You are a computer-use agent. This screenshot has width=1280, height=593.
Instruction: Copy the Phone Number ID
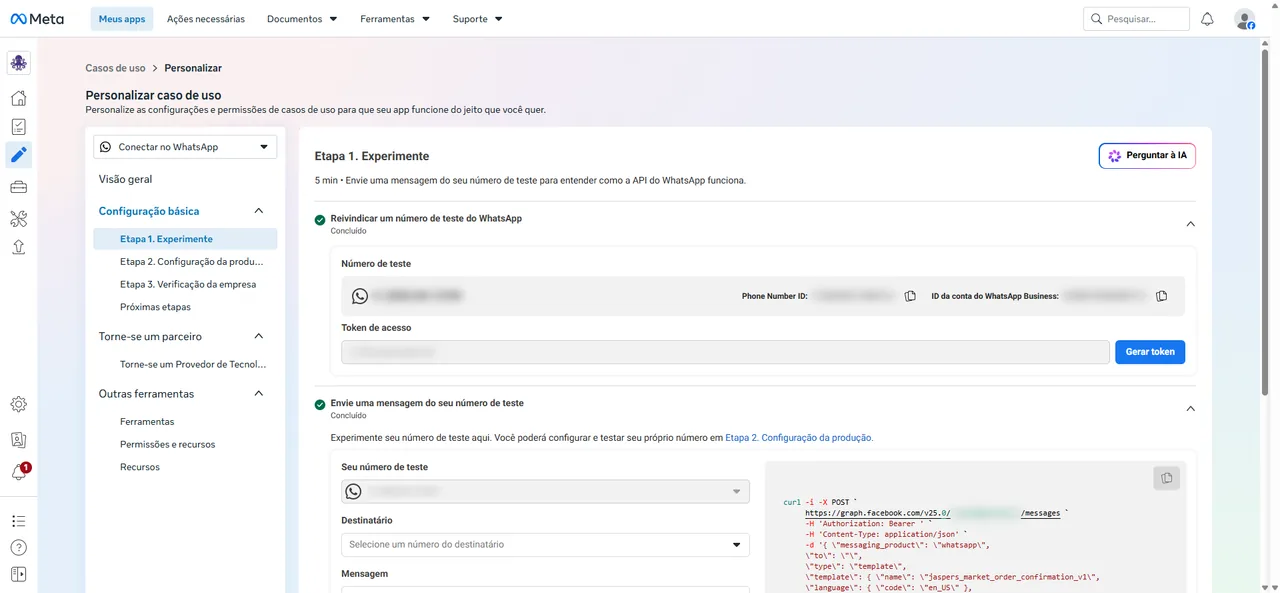(910, 296)
